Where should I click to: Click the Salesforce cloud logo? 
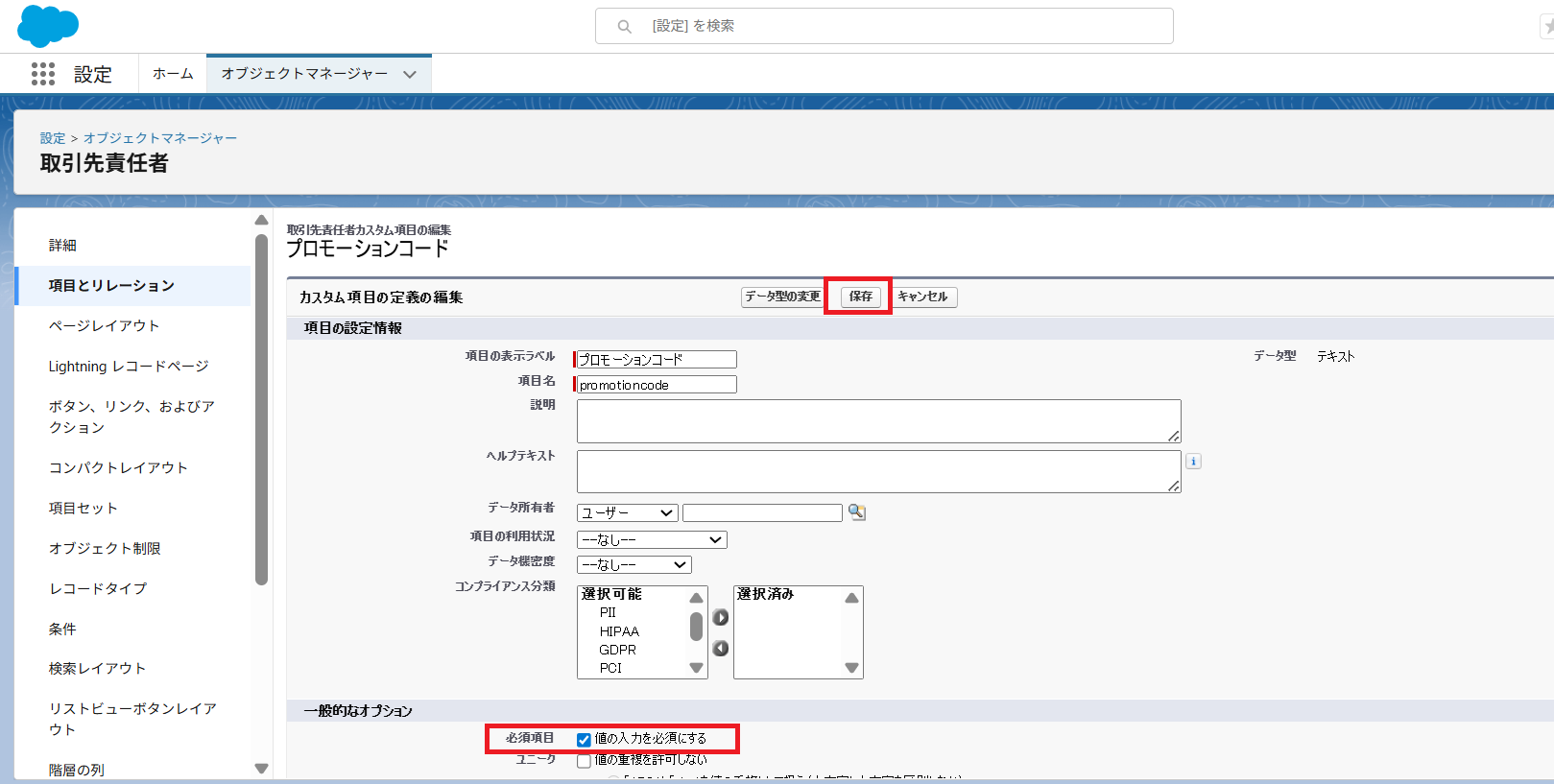point(47,26)
